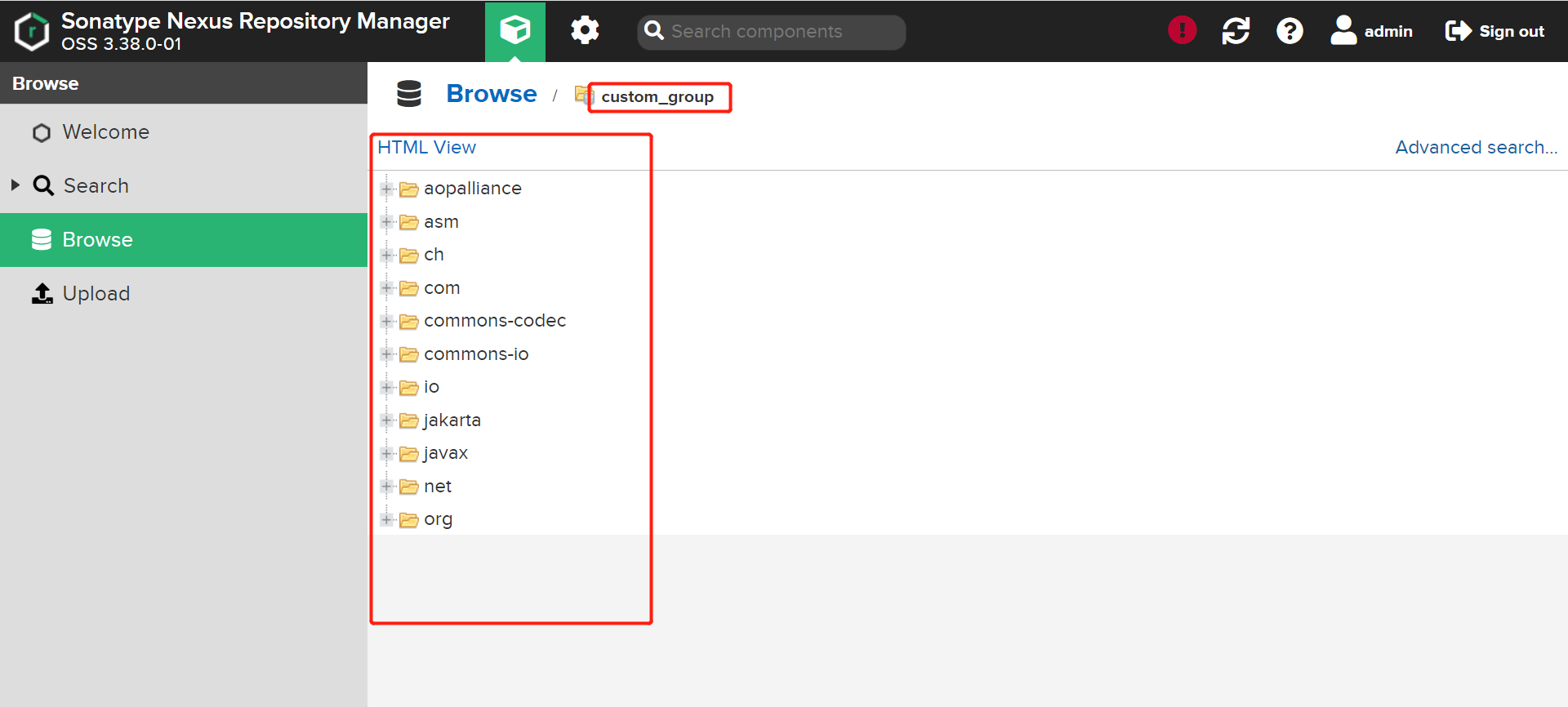
Task: Select the io tree item
Action: pyautogui.click(x=431, y=387)
